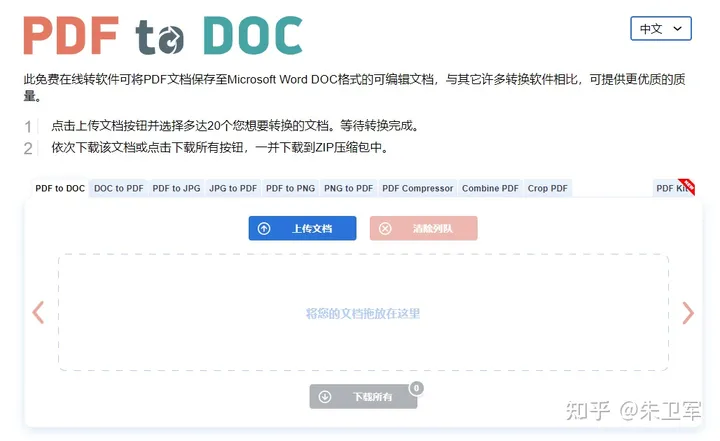
Task: Open the PDF to PNG tab
Action: click(x=290, y=188)
